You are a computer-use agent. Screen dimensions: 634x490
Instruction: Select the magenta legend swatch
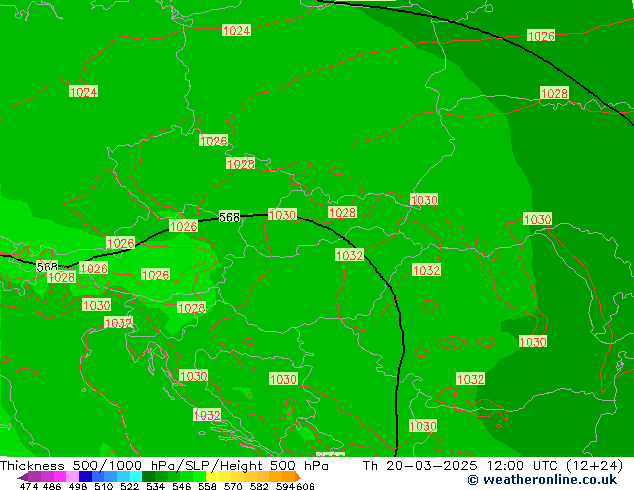[60, 476]
